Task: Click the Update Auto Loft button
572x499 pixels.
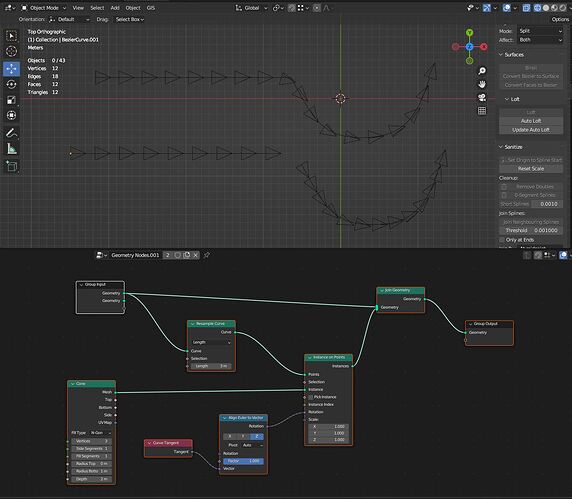Action: [531, 129]
